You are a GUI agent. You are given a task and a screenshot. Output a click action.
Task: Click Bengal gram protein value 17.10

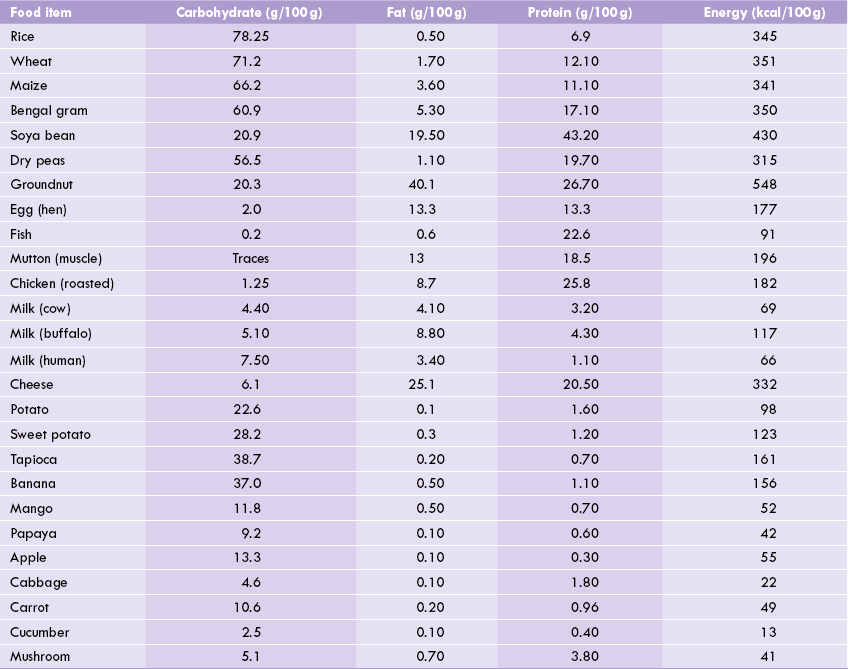pos(581,110)
